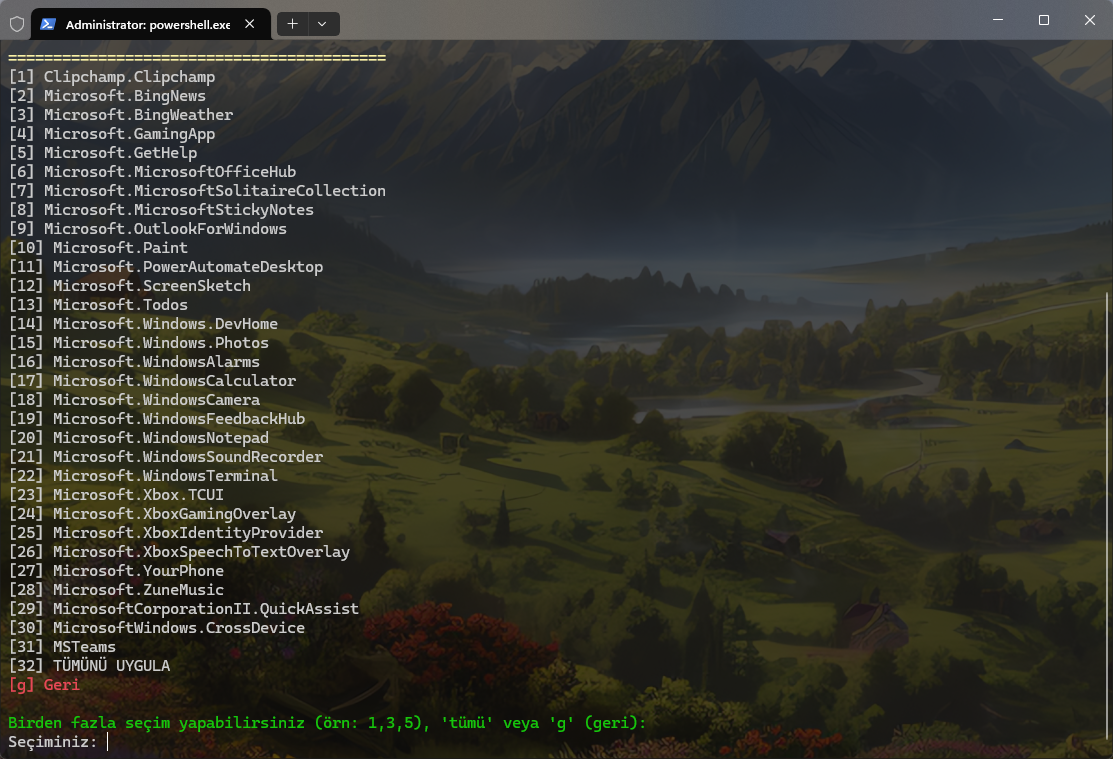Click the '[17] Microsoft.WindowsCalculator' line
The height and width of the screenshot is (759, 1113).
pyautogui.click(x=153, y=381)
